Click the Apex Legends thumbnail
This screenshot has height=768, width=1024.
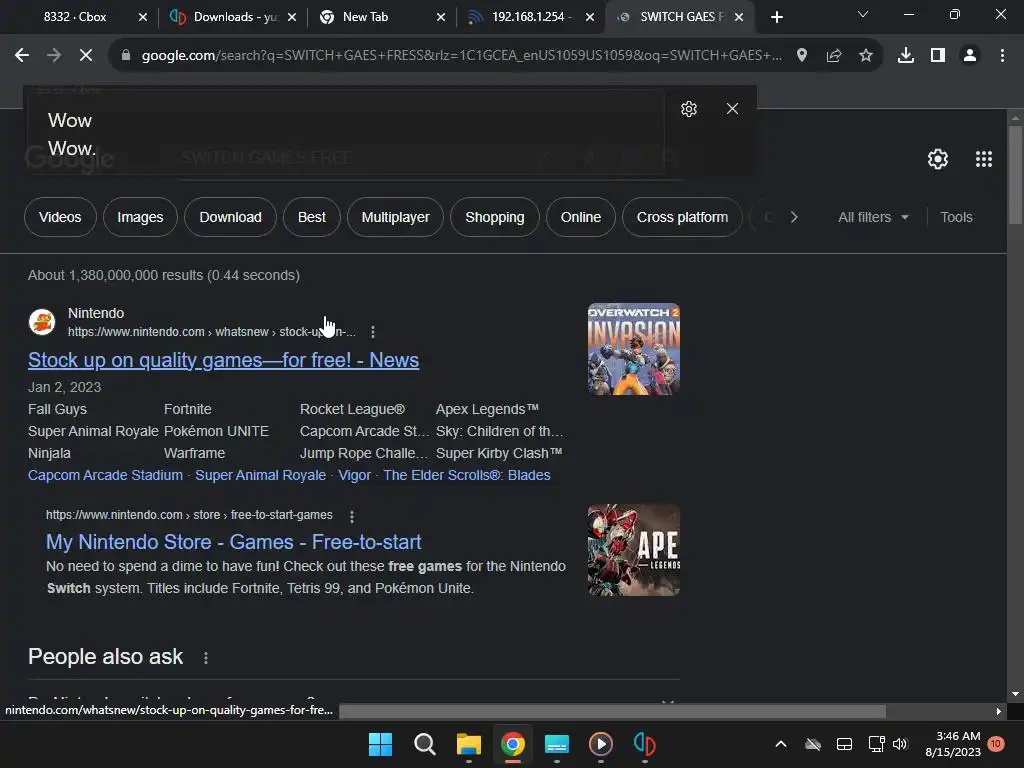pos(633,550)
